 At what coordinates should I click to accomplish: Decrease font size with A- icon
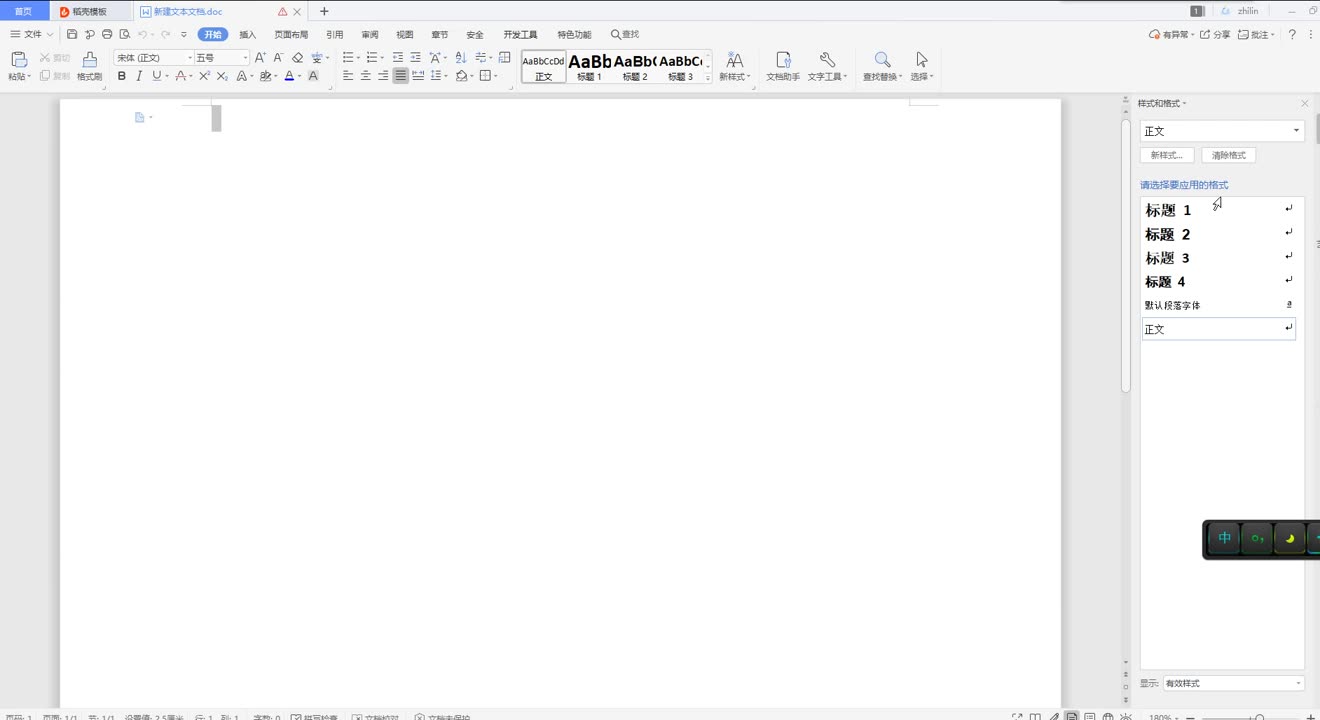tap(278, 57)
